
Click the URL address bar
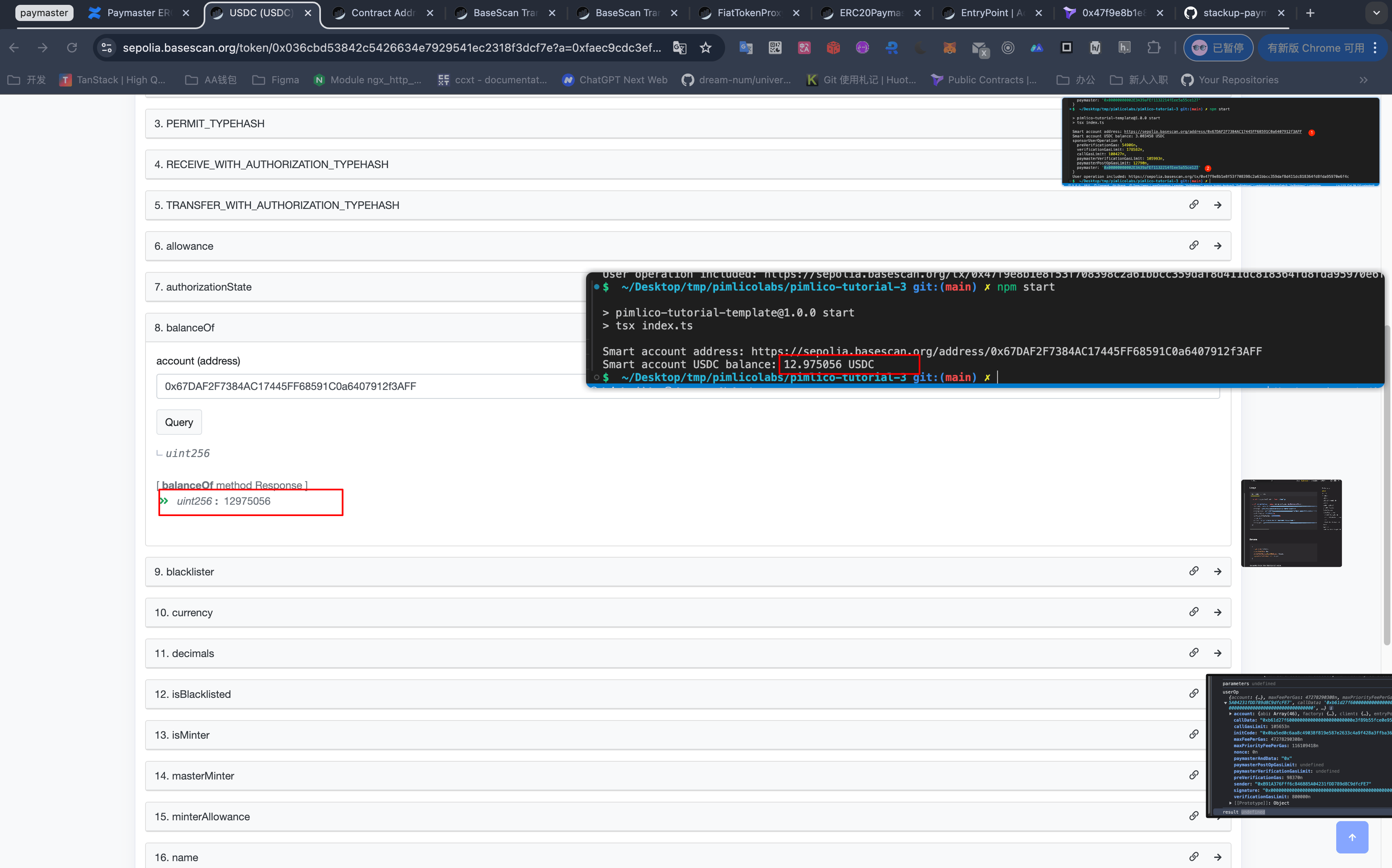392,48
